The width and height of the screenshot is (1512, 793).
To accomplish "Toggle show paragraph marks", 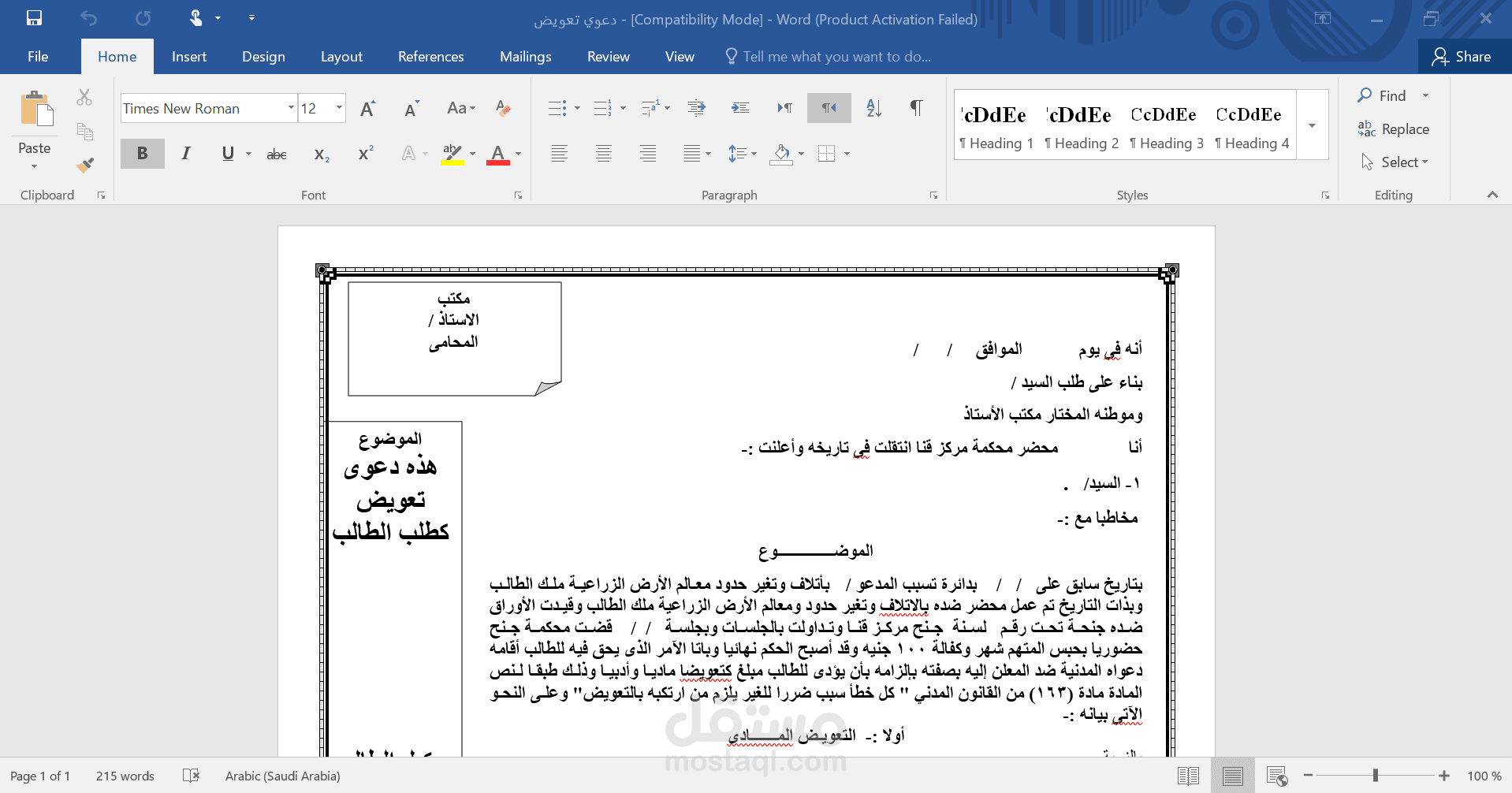I will pyautogui.click(x=917, y=108).
